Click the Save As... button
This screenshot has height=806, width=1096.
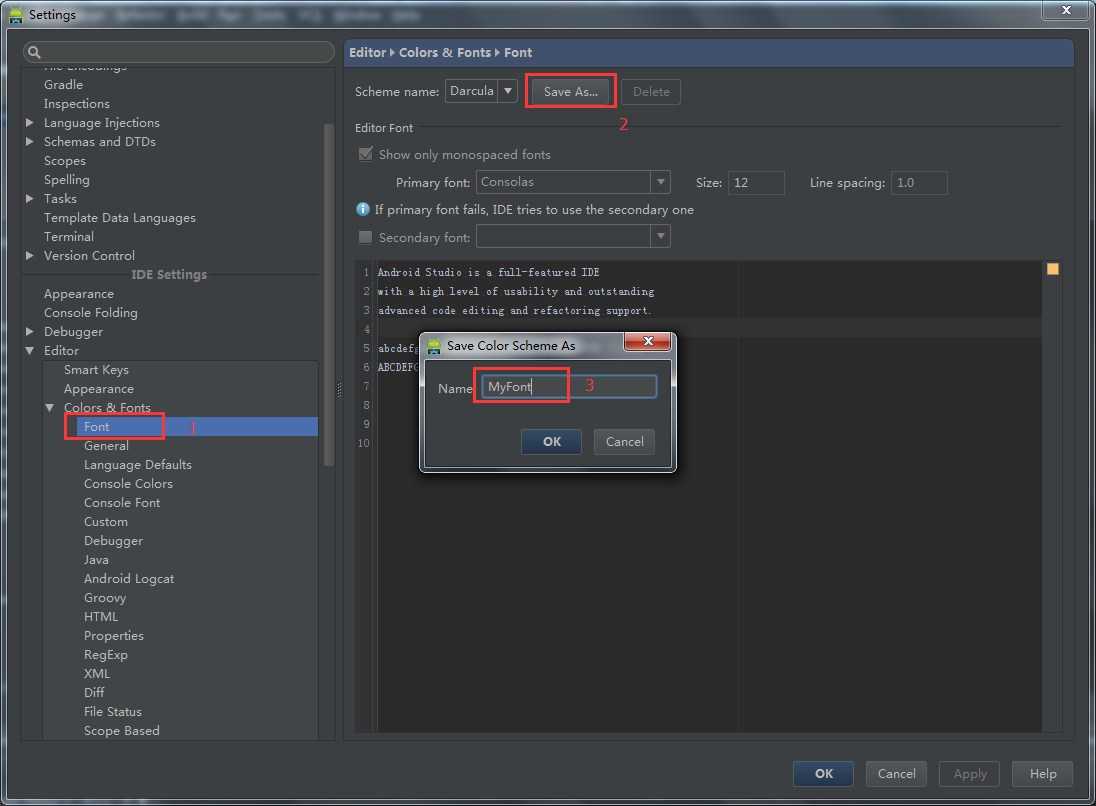coord(570,92)
